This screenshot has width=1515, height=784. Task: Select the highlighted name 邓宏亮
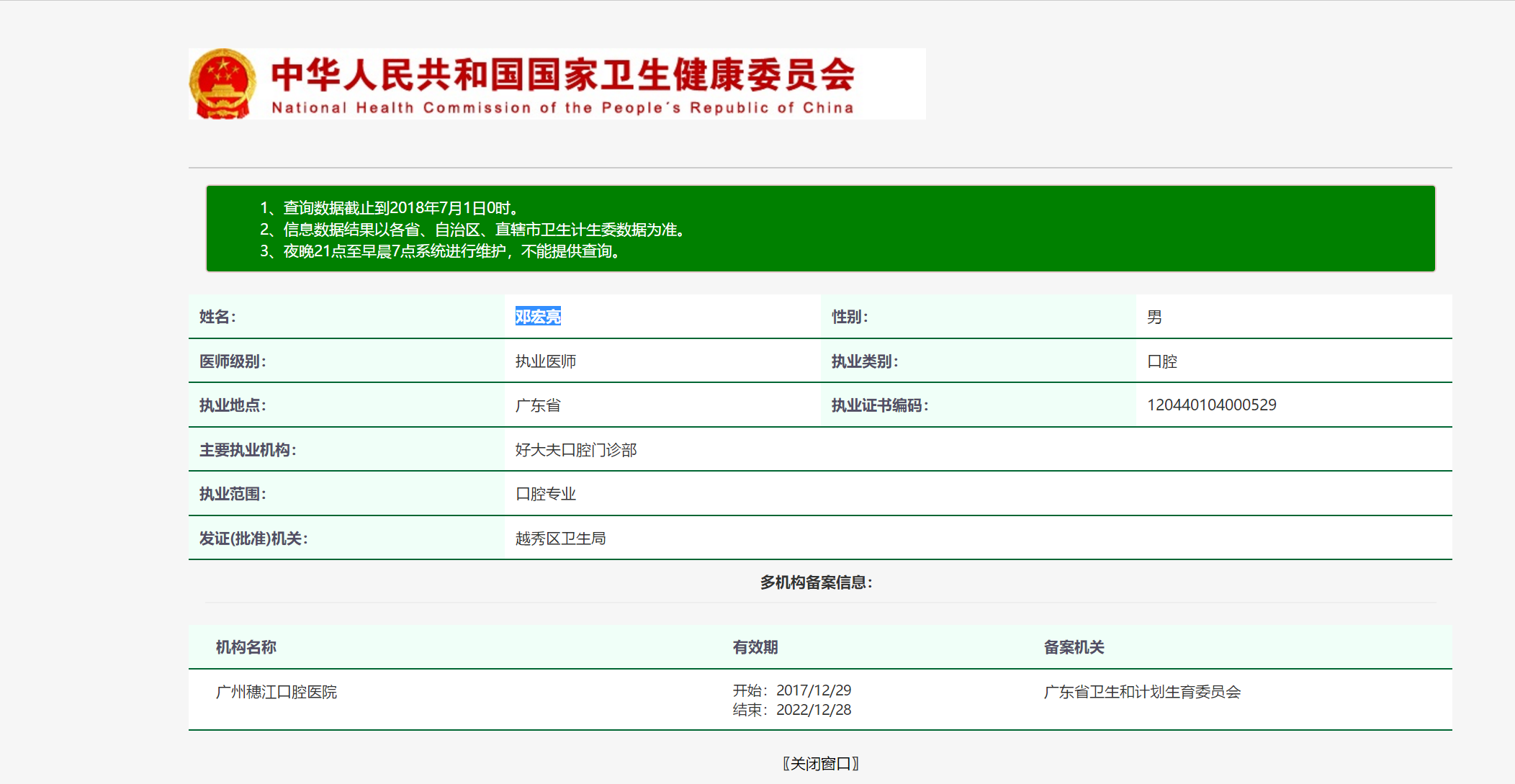tap(538, 316)
